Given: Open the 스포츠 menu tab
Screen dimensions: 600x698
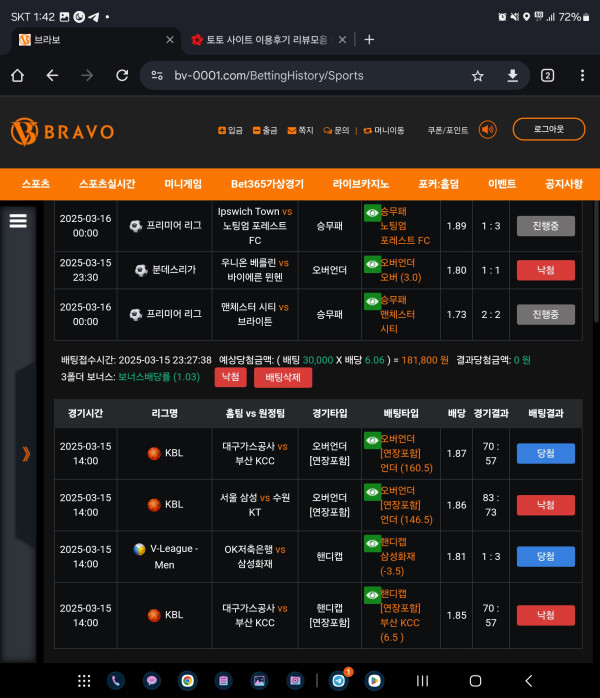Looking at the screenshot, I should tap(36, 184).
